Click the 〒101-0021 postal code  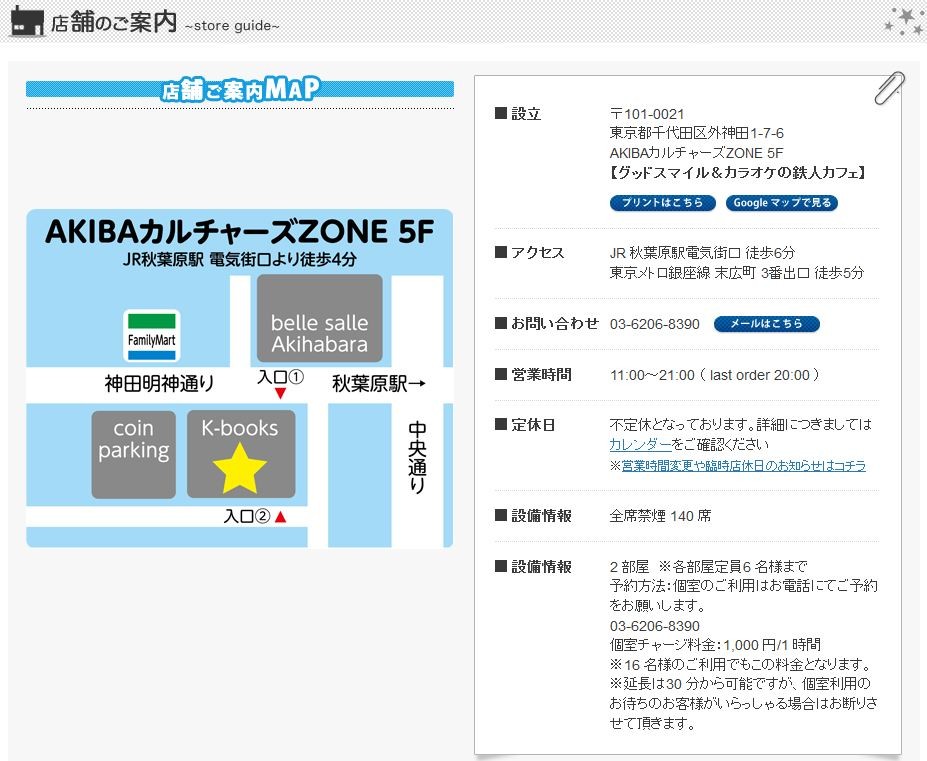coord(647,114)
